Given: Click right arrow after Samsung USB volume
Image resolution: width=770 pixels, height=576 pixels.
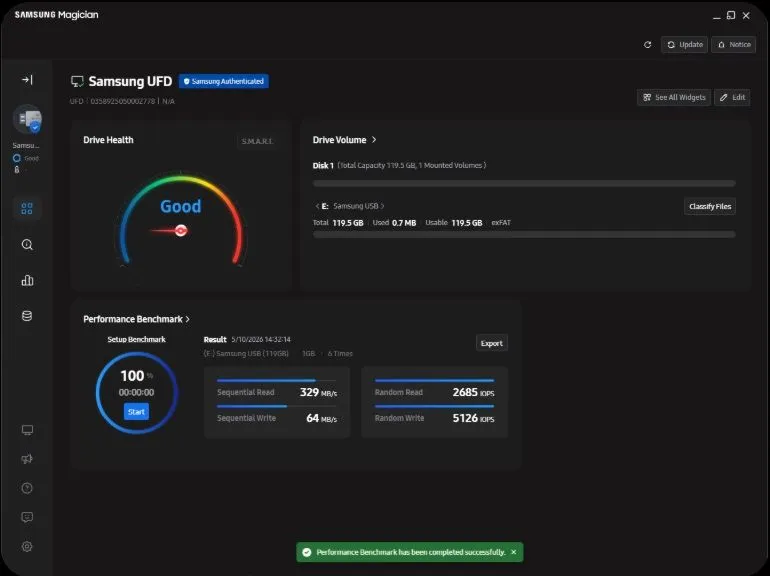Looking at the screenshot, I should (x=383, y=206).
